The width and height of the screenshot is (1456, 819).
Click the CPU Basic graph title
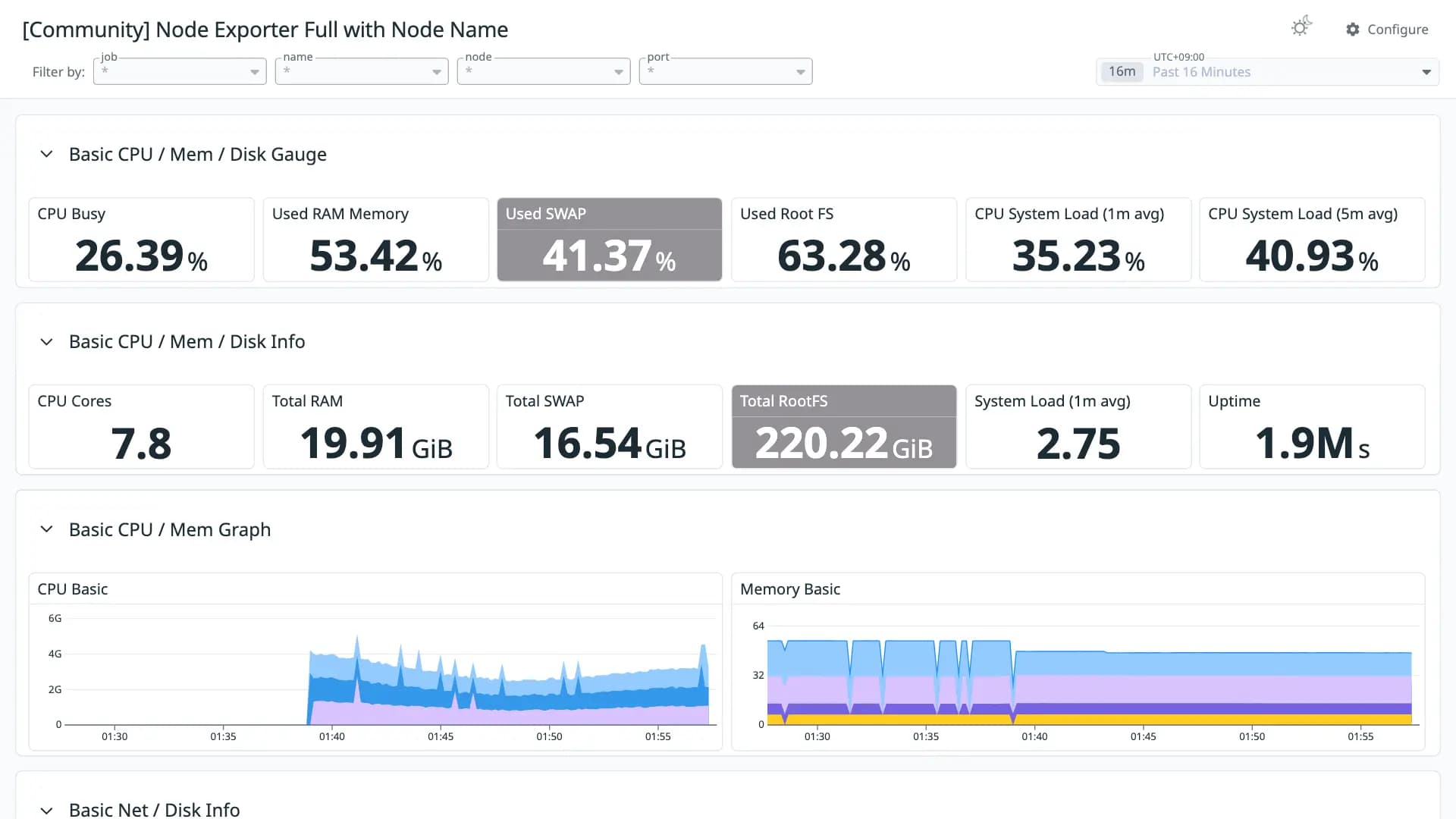pyautogui.click(x=73, y=589)
